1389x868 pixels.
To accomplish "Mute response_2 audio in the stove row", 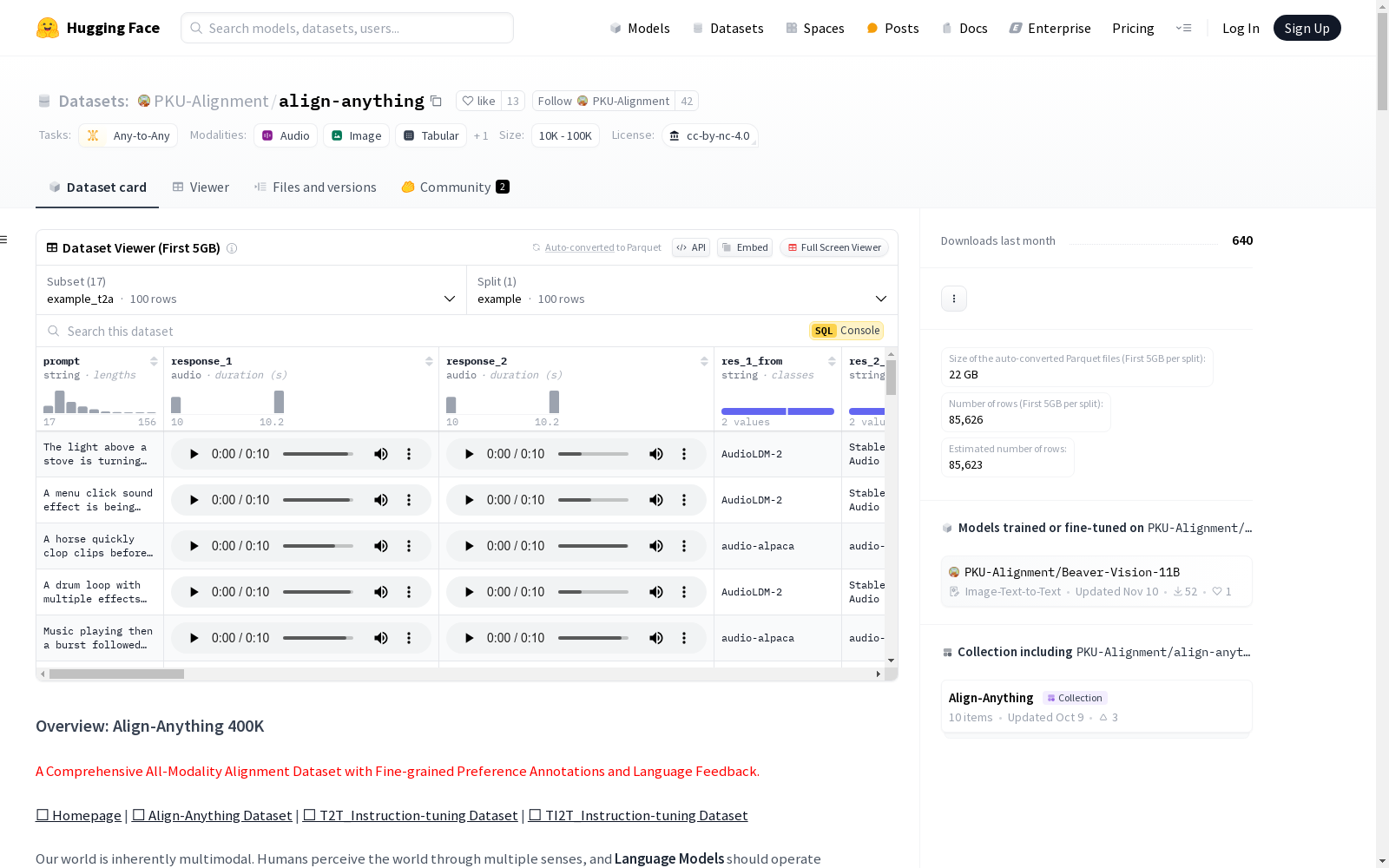I will 656,454.
